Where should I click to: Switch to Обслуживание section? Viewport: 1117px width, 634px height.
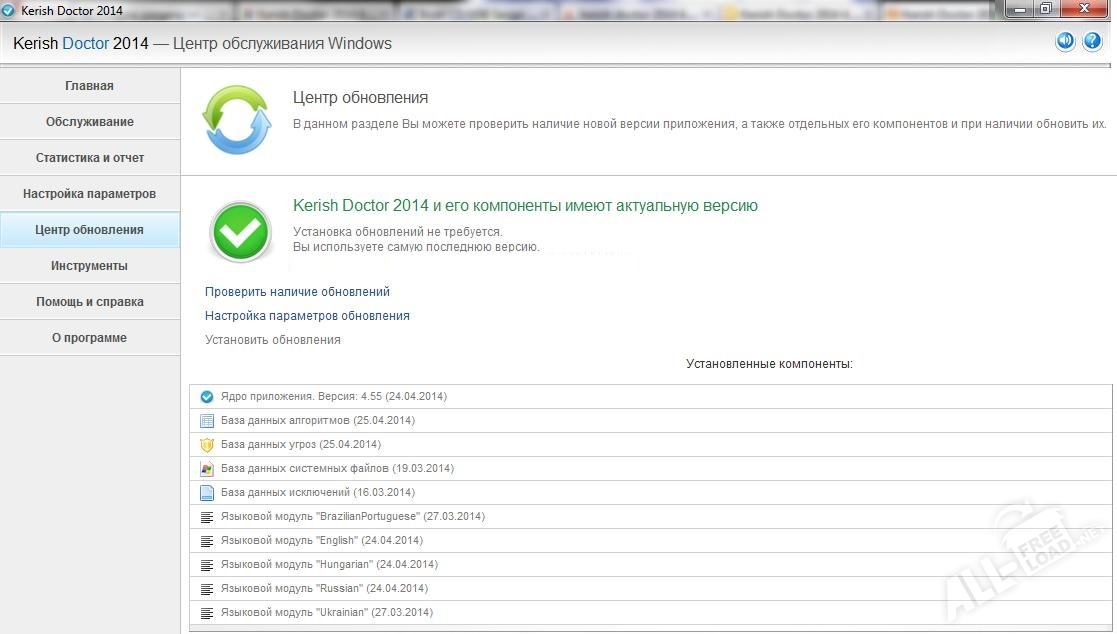point(90,122)
